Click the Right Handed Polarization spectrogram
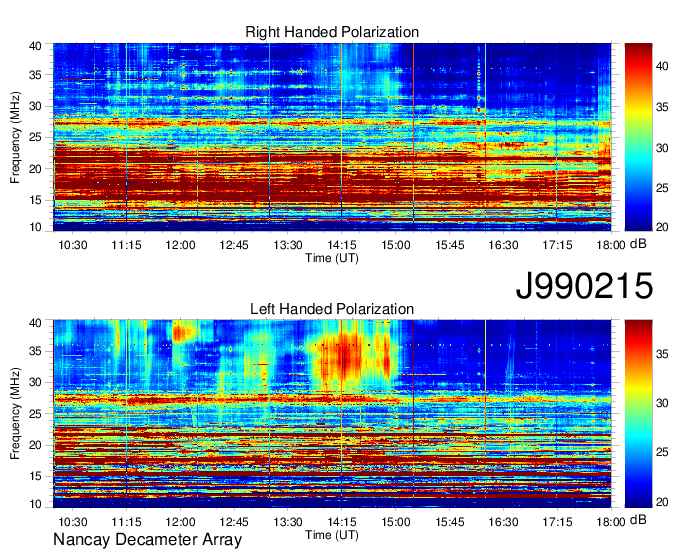 (x=332, y=137)
